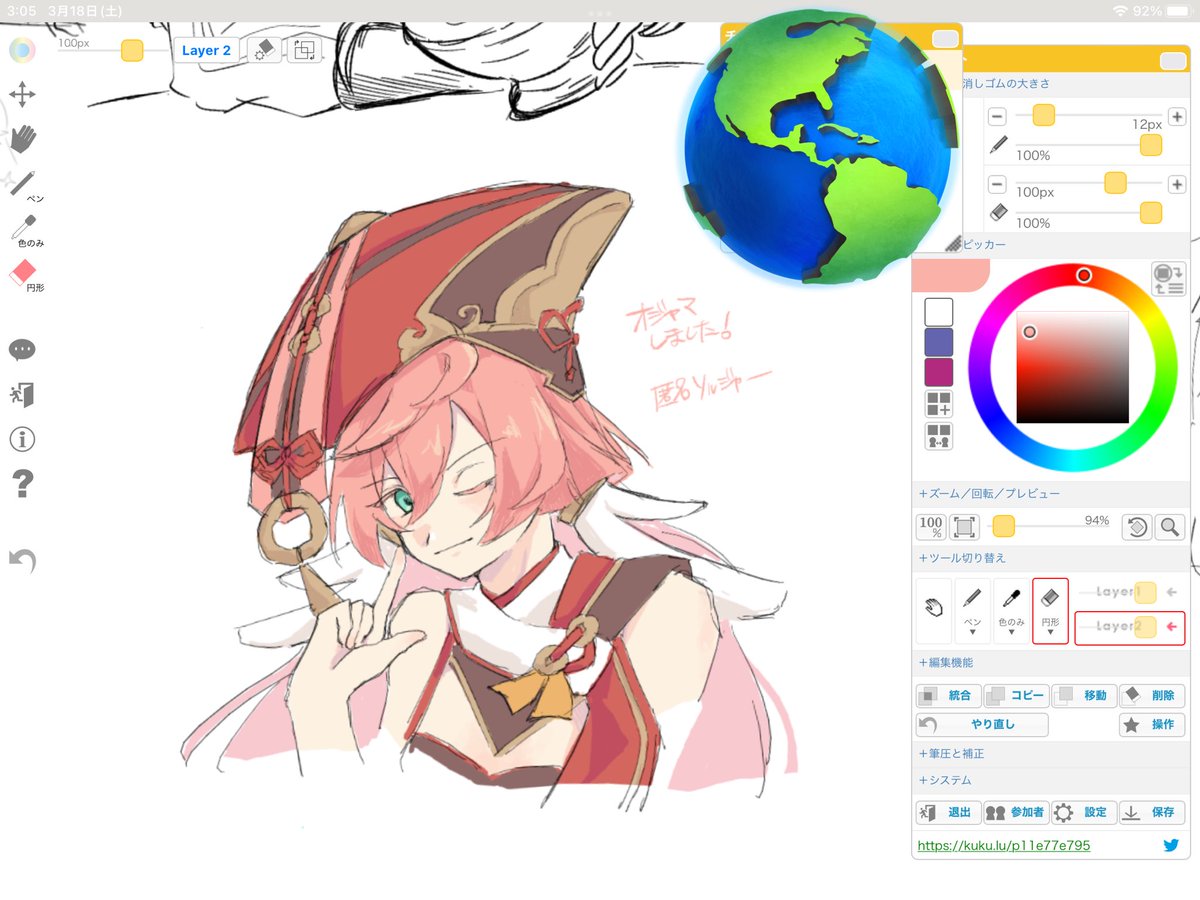Screen dimensions: 1200x900
Task: Select the four-arrow move tool
Action: tap(22, 95)
